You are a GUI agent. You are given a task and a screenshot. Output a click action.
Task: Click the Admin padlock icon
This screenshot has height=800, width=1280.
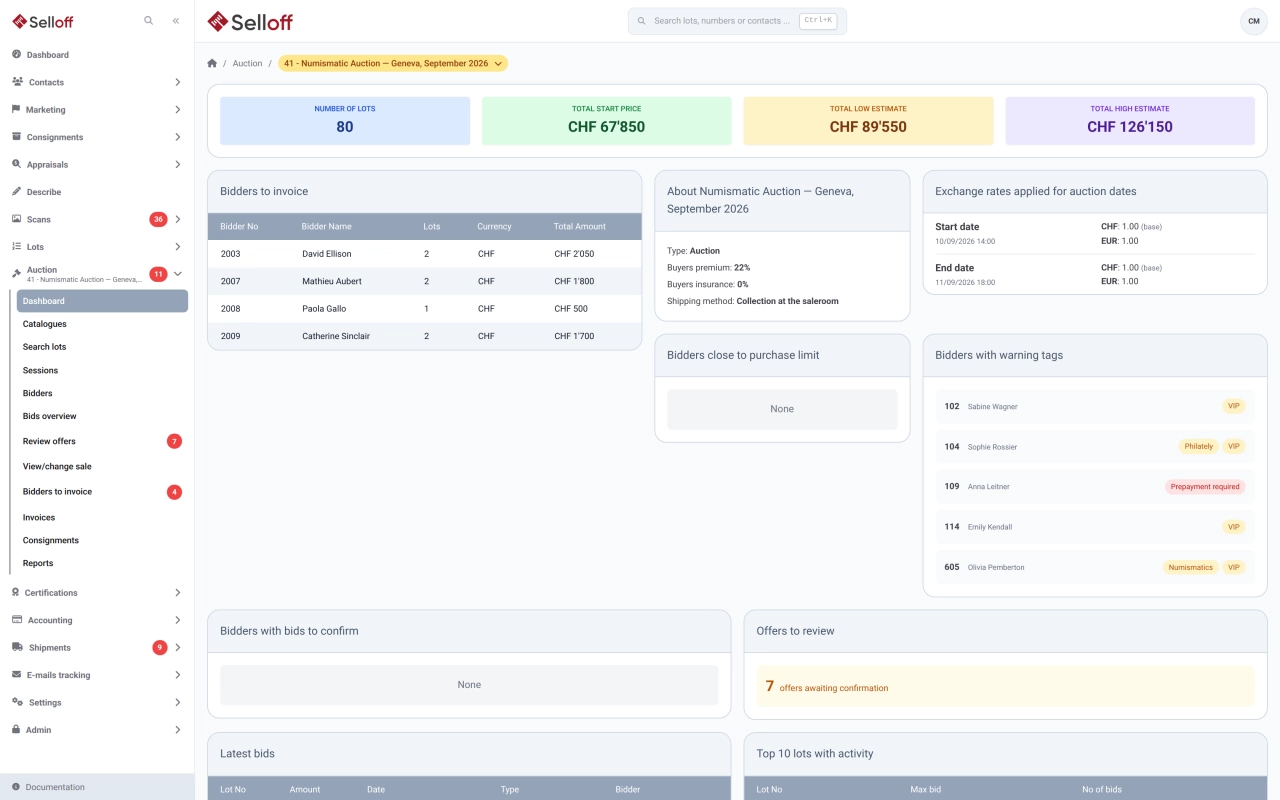pyautogui.click(x=16, y=730)
